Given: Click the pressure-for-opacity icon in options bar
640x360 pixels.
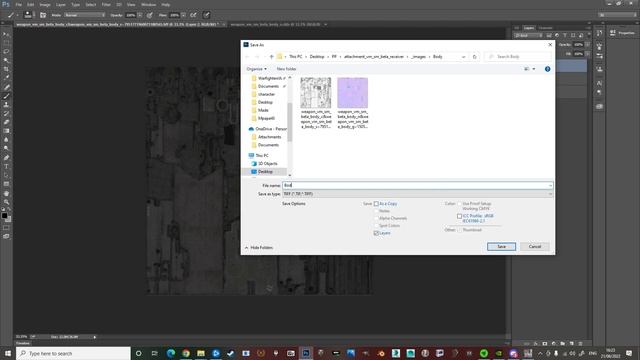Looking at the screenshot, I should 150,15.
